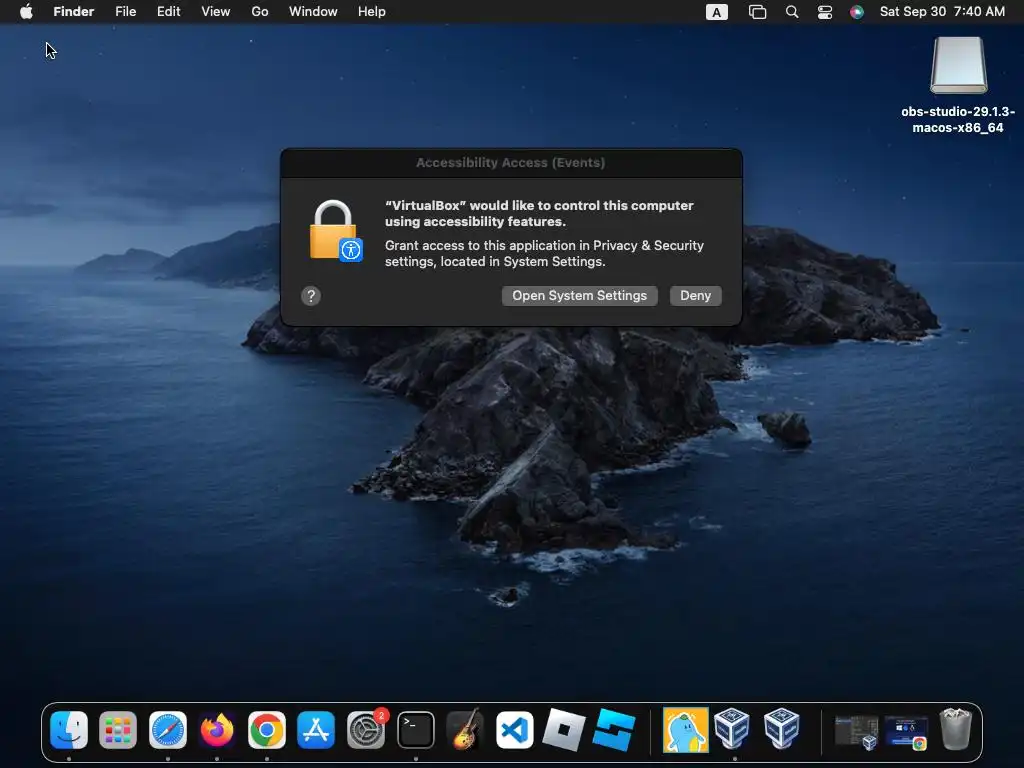1024x768 pixels.
Task: Open the blue cartoon character app in Dock
Action: coord(685,729)
